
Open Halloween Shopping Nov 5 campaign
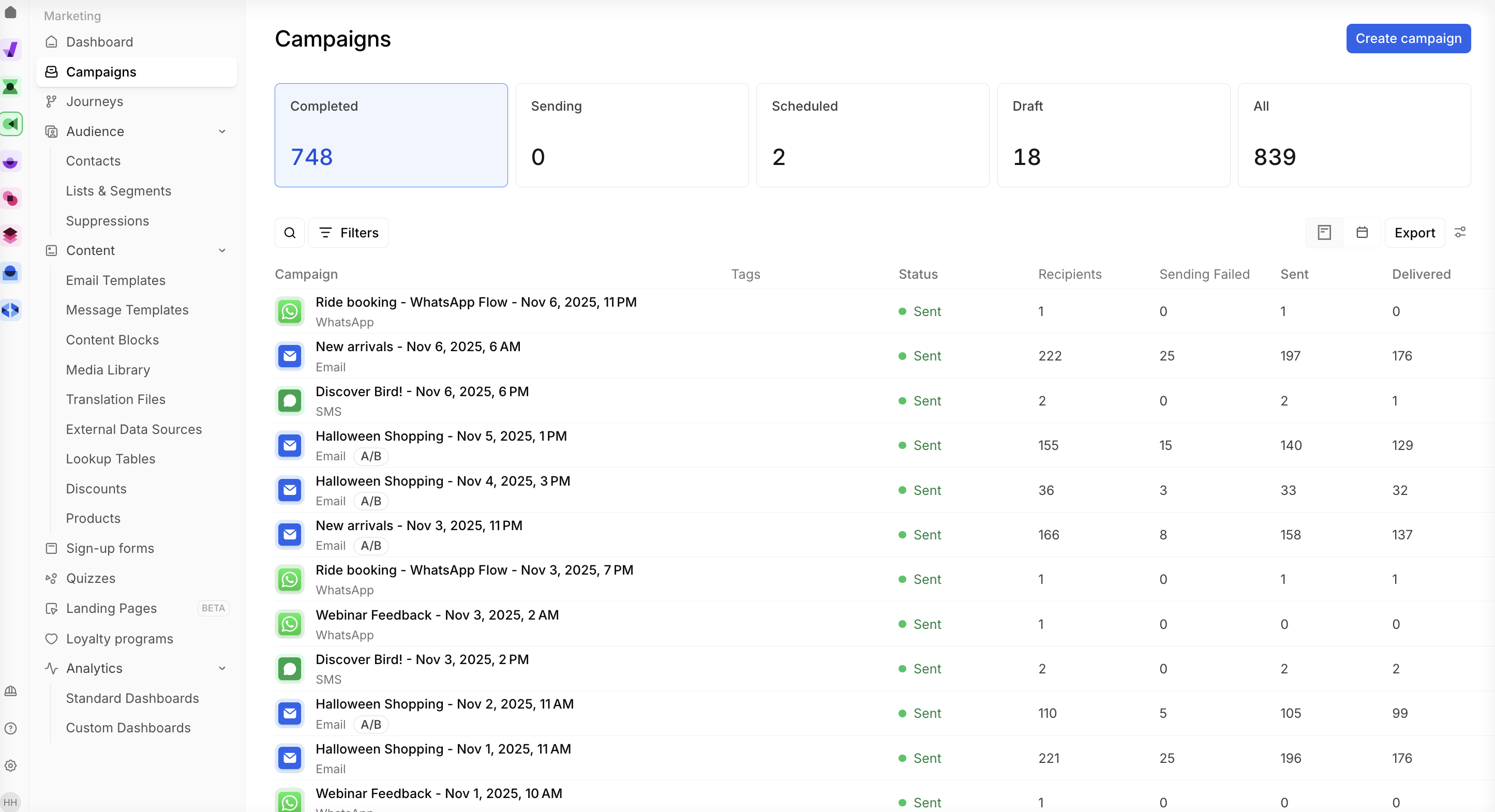coord(441,436)
